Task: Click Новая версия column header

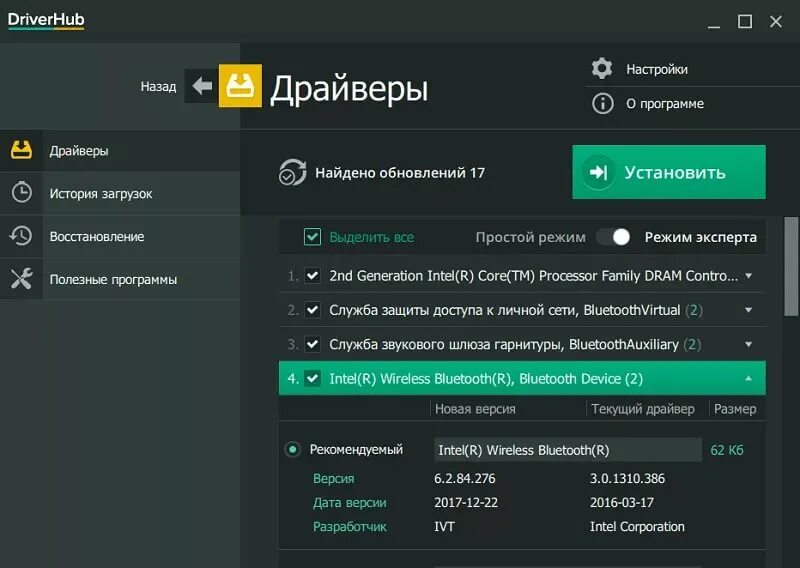Action: click(475, 409)
